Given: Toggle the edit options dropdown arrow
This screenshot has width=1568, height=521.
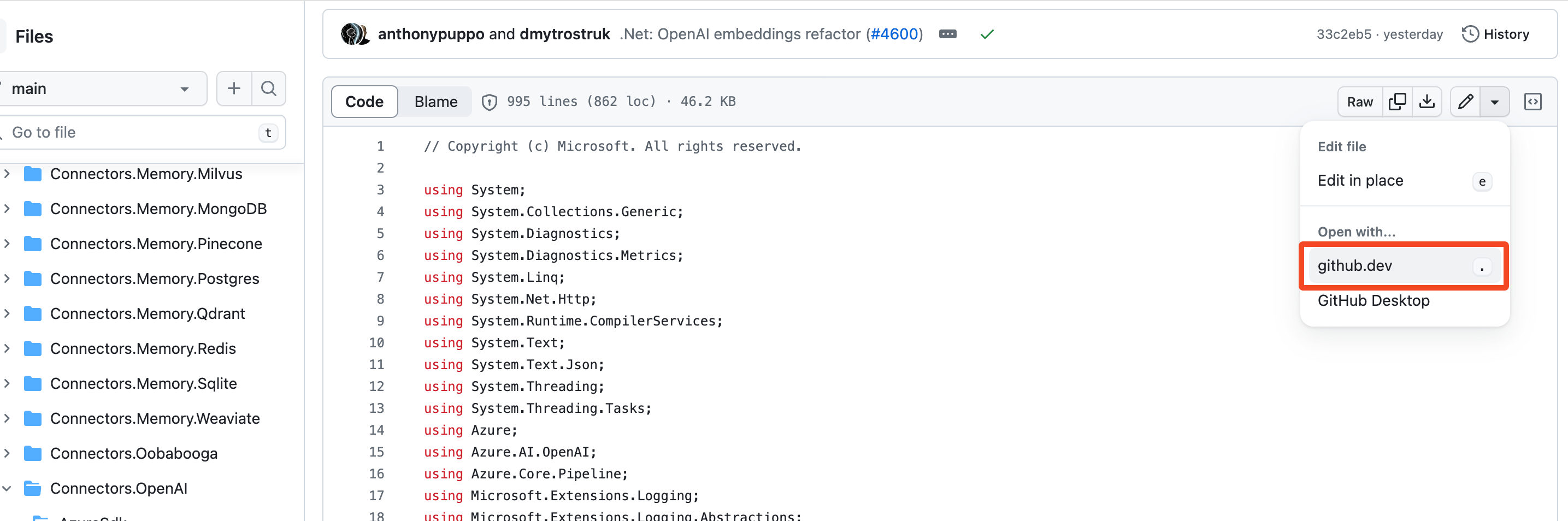Looking at the screenshot, I should [x=1494, y=102].
